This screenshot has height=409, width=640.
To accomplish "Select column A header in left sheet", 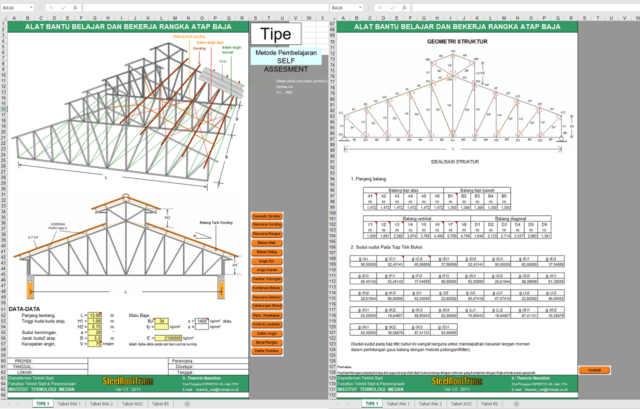I will pos(11,19).
